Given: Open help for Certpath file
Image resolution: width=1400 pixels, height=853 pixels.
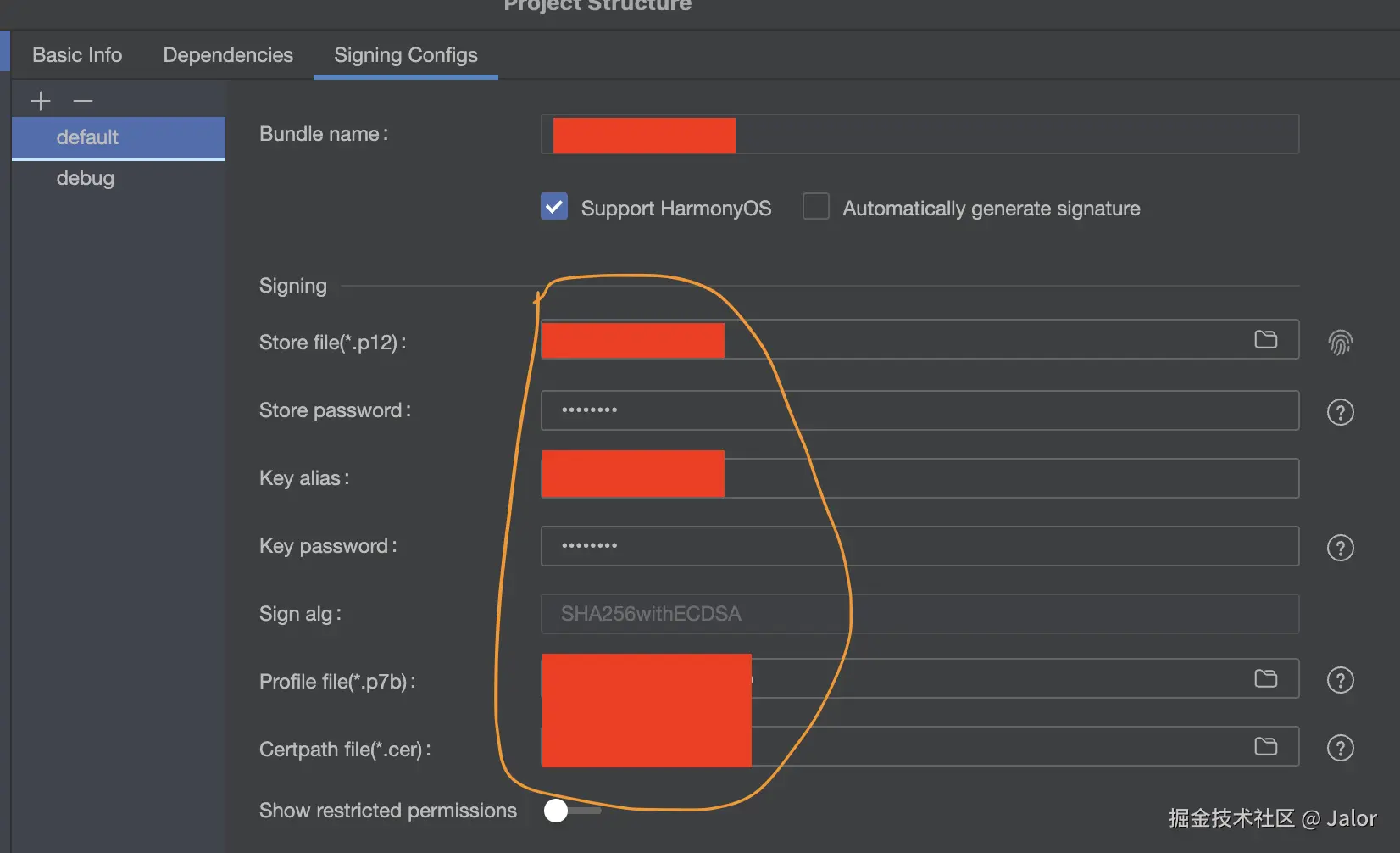Looking at the screenshot, I should click(x=1340, y=748).
